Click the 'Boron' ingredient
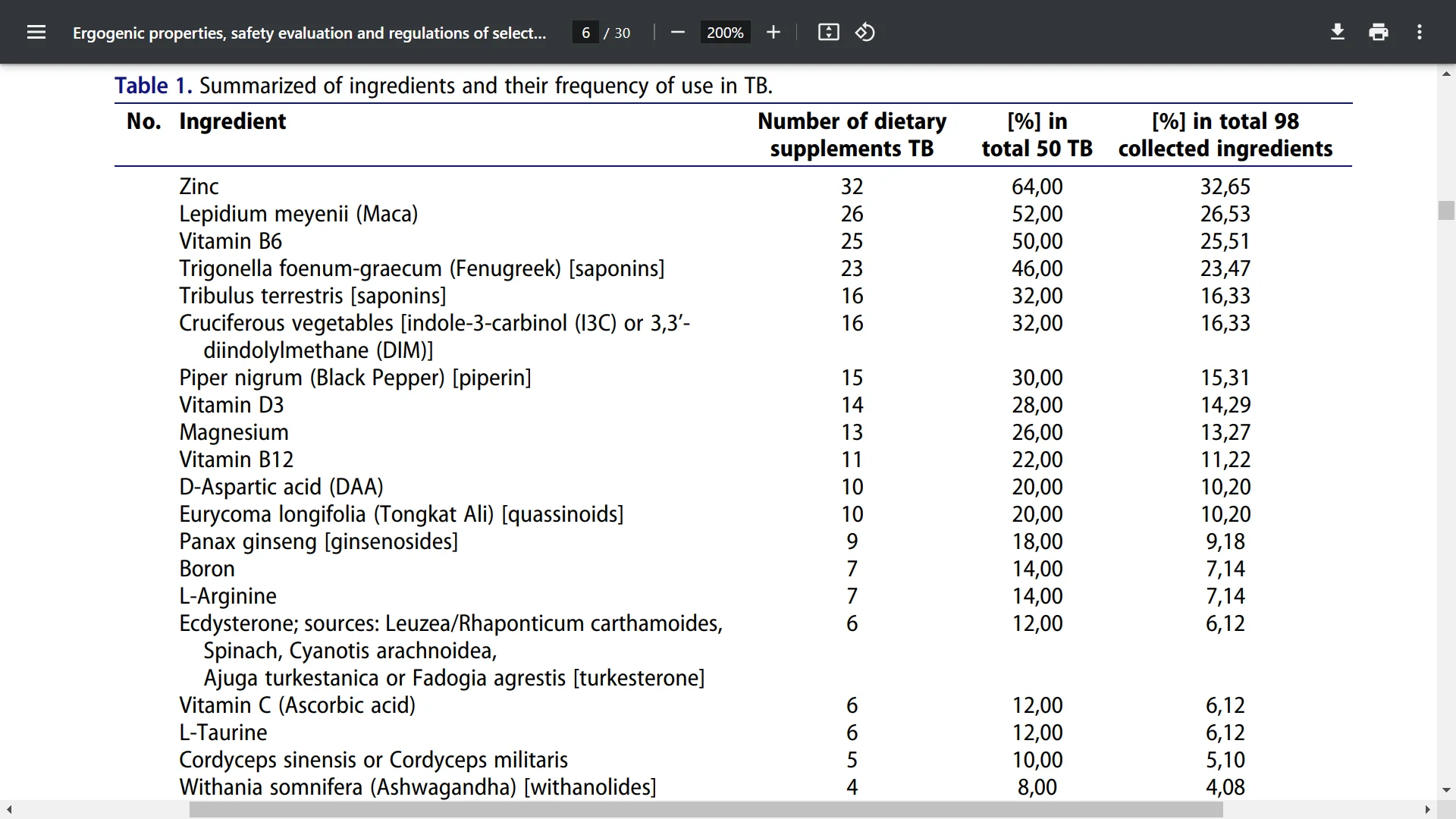This screenshot has height=819, width=1456. (207, 569)
